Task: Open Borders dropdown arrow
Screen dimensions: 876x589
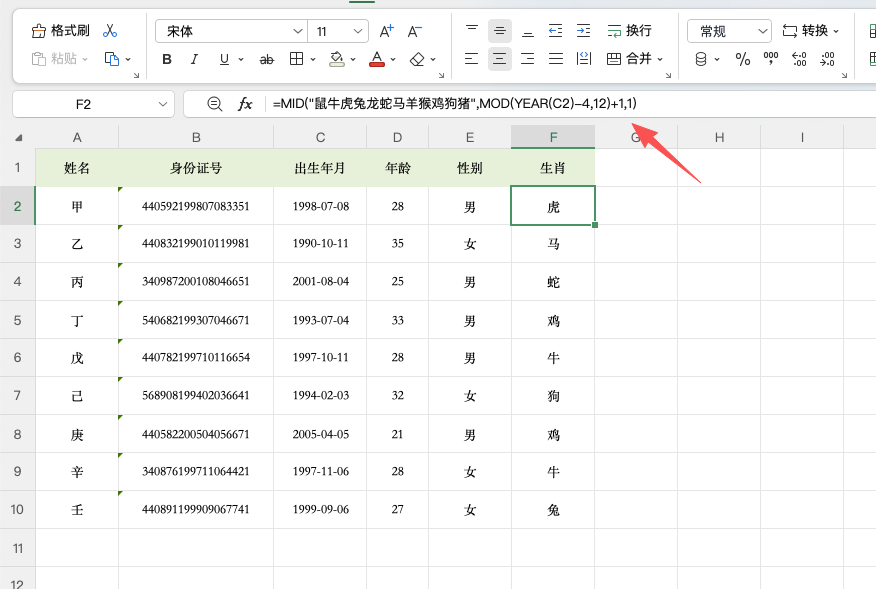Action: (313, 59)
